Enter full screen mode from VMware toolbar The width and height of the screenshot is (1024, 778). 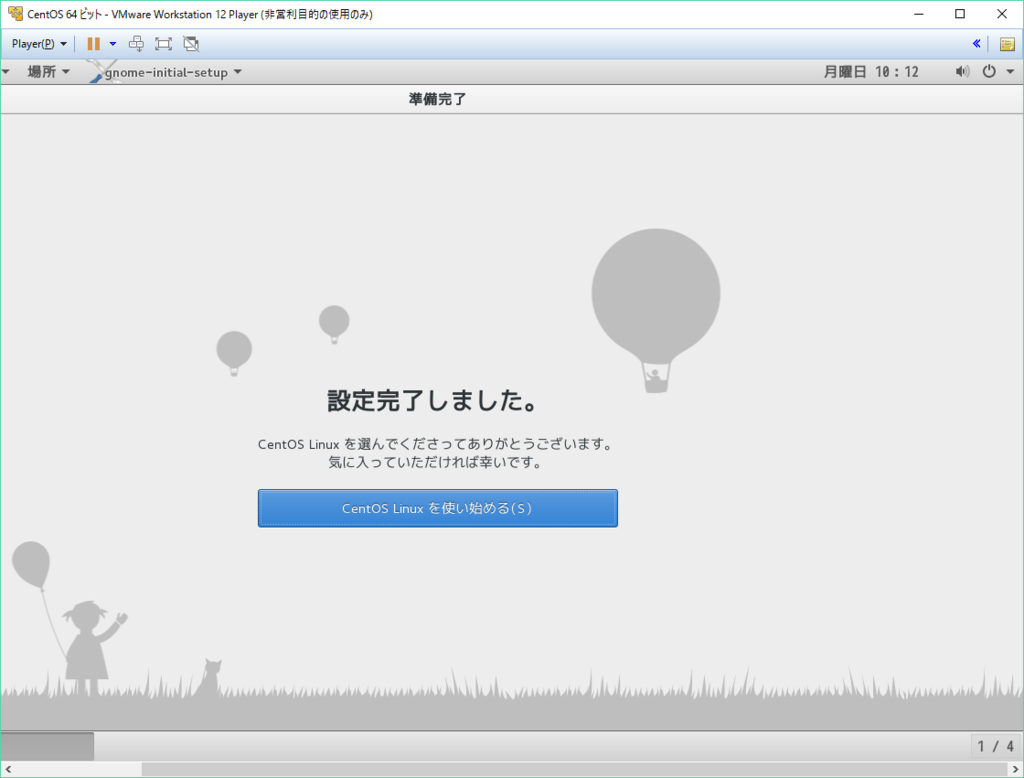[x=162, y=43]
